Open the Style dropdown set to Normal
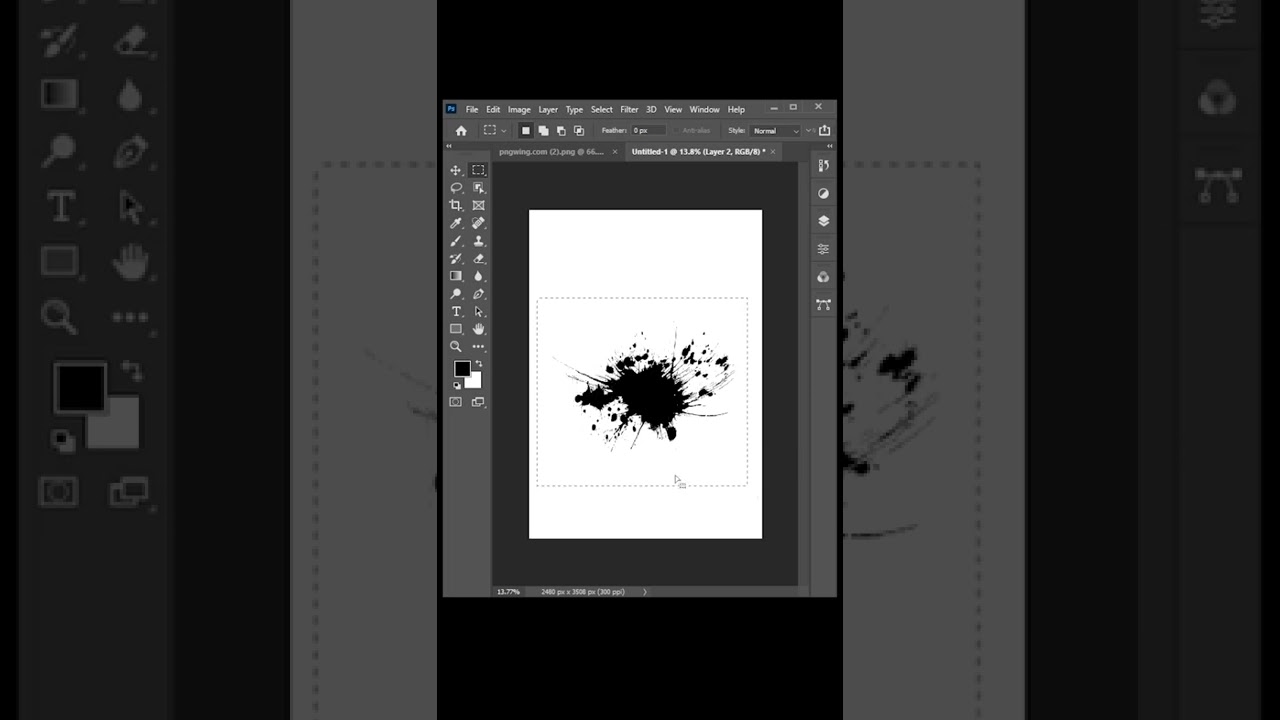The image size is (1280, 720). click(776, 131)
